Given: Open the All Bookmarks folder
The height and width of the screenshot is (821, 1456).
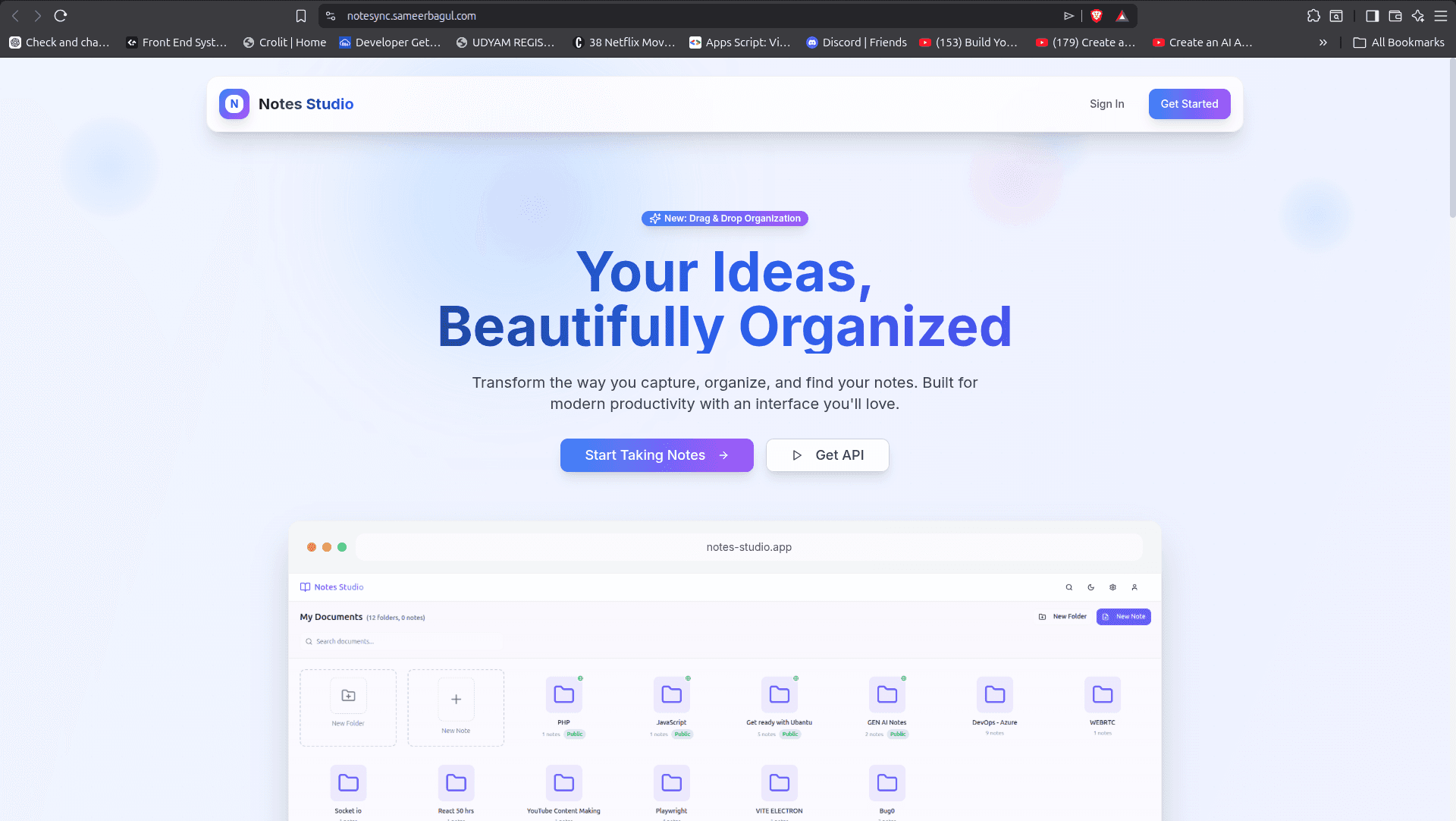Looking at the screenshot, I should [x=1398, y=42].
